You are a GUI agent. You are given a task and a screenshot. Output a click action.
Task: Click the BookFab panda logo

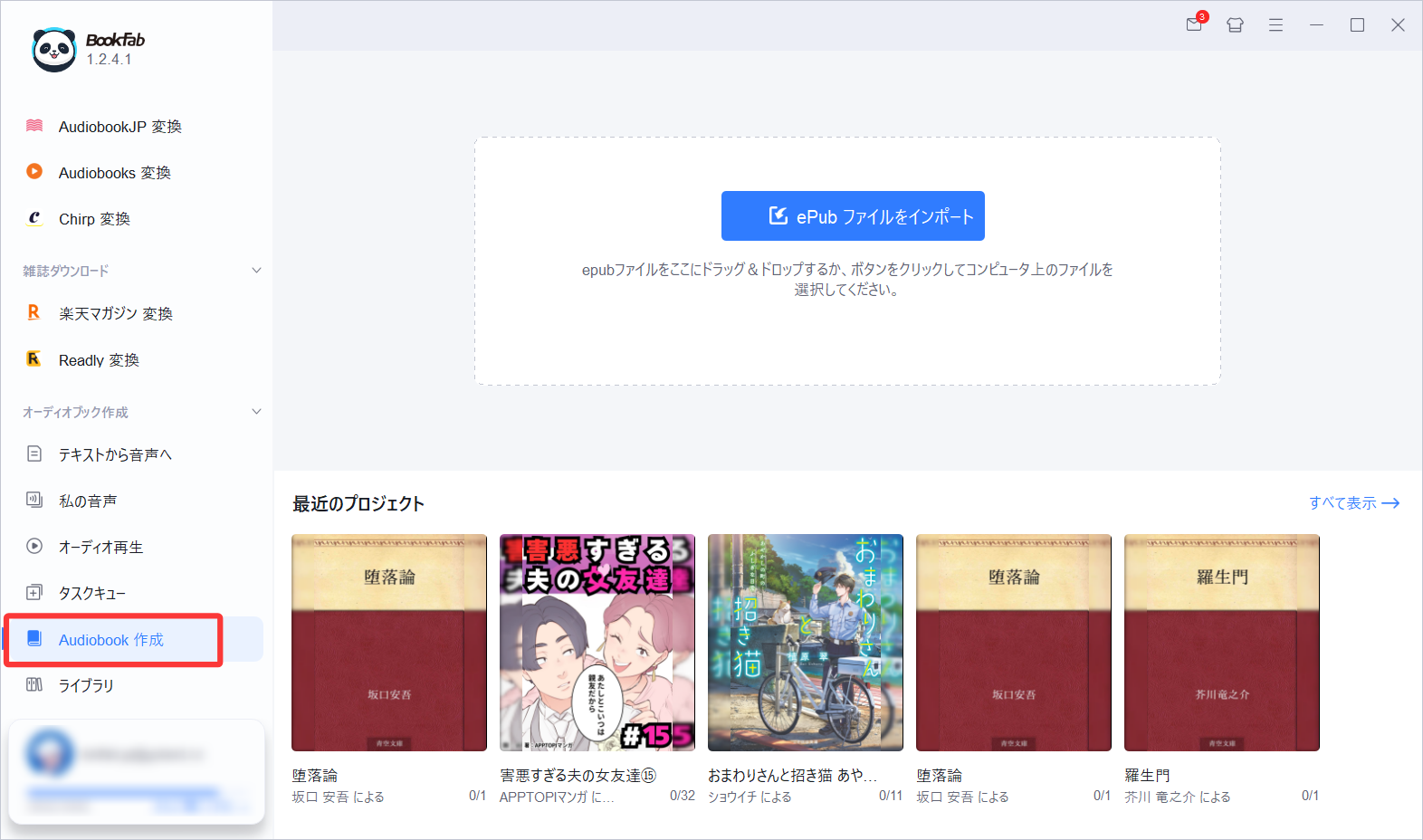pyautogui.click(x=54, y=50)
